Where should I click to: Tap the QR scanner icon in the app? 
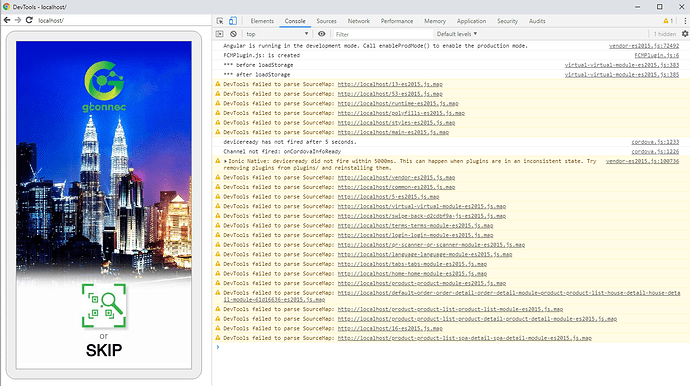coord(104,305)
